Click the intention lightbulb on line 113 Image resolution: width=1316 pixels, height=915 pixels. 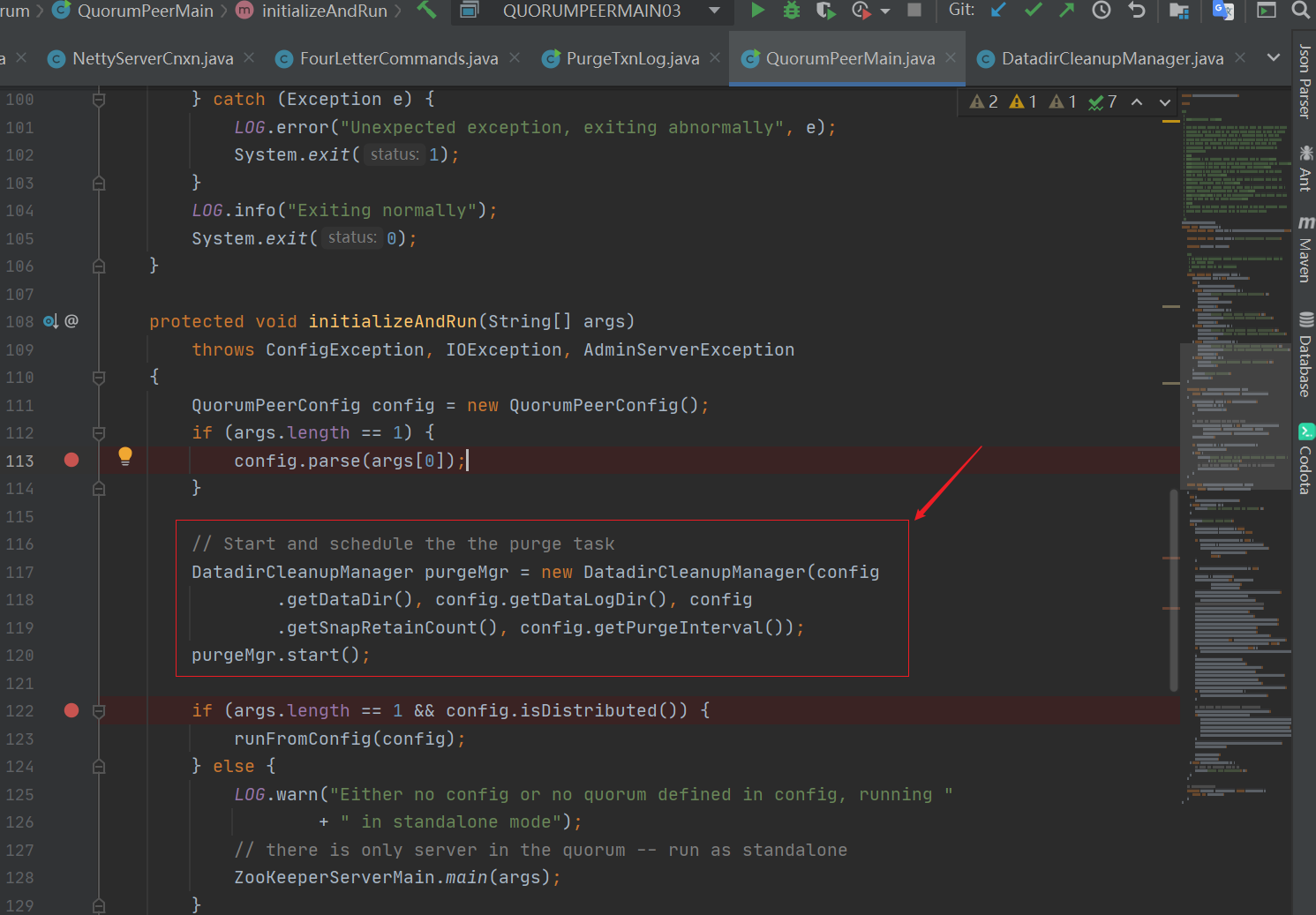pos(125,456)
